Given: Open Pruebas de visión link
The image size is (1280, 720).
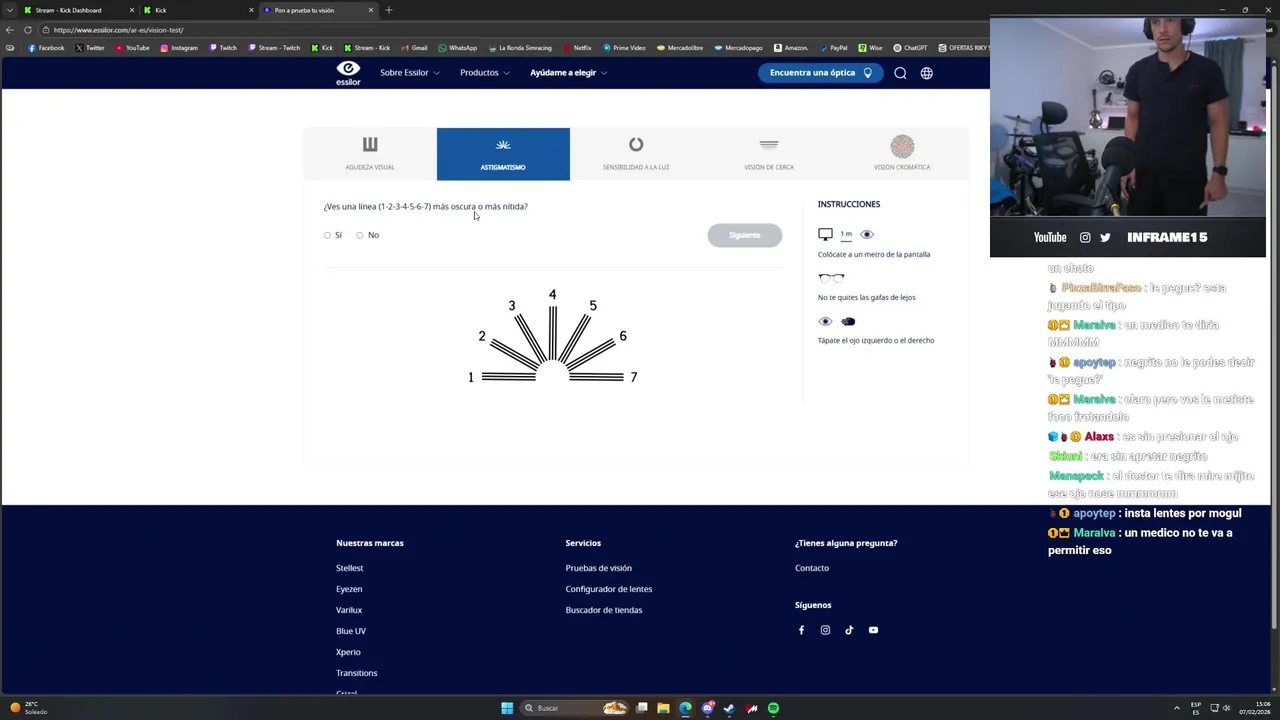Looking at the screenshot, I should pos(599,568).
